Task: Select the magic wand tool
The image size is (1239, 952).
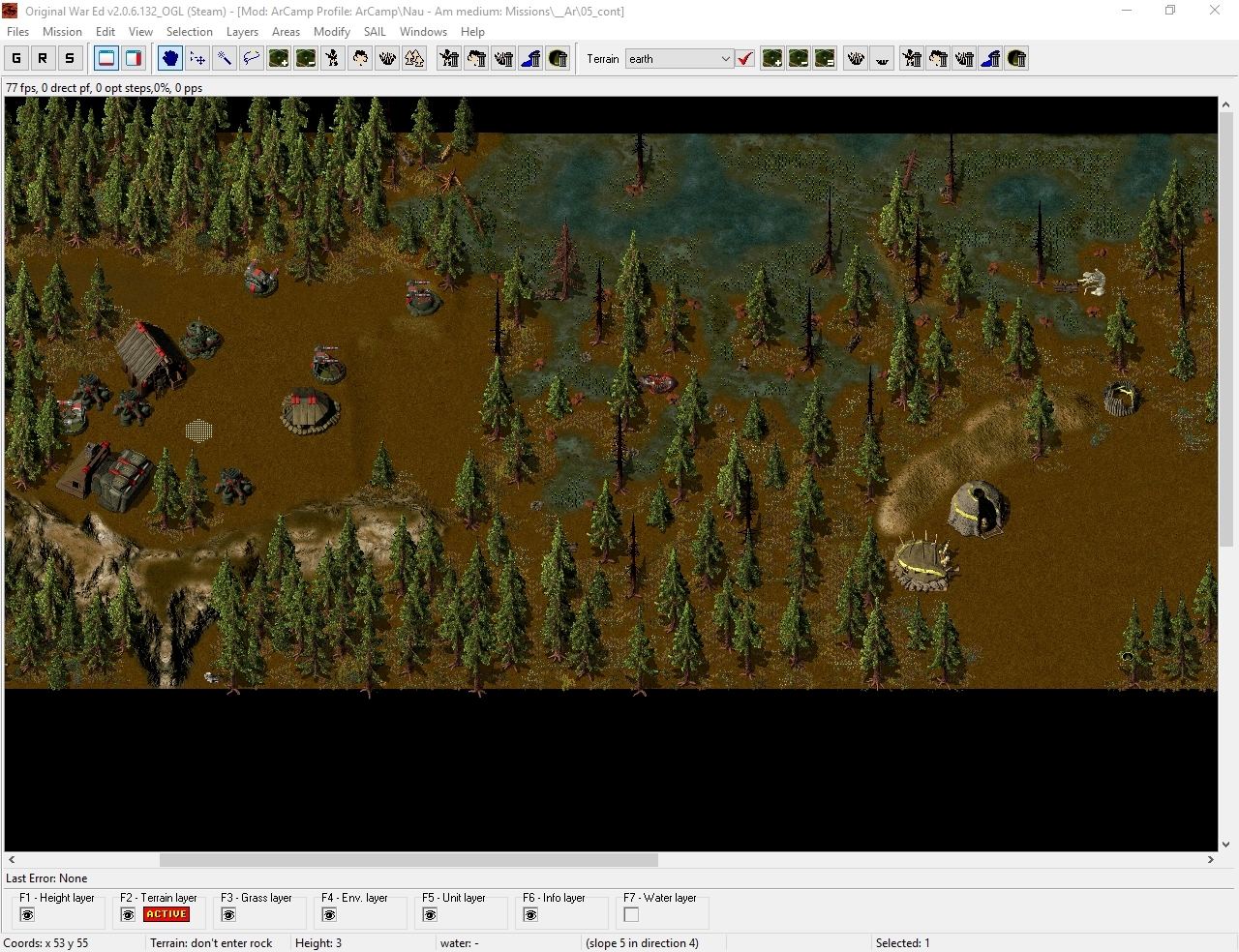Action: pyautogui.click(x=225, y=59)
